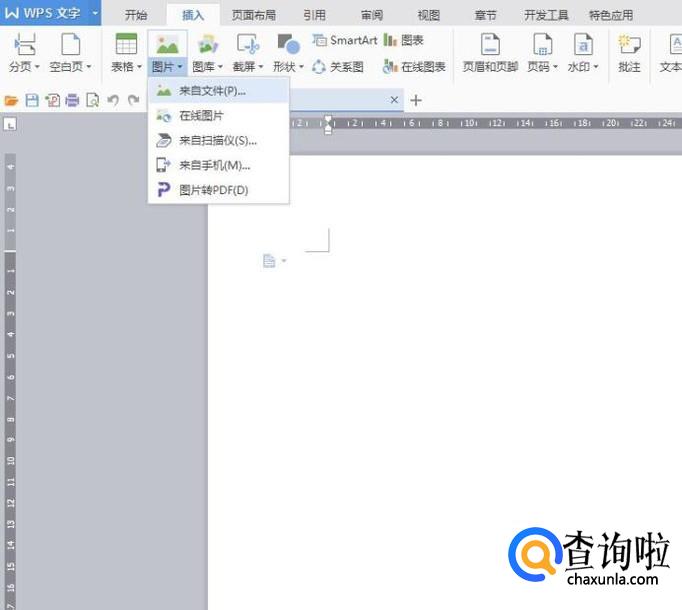Screen dimensions: 682x610
Task: Insert SmartArt from the ribbon
Action: click(x=345, y=40)
